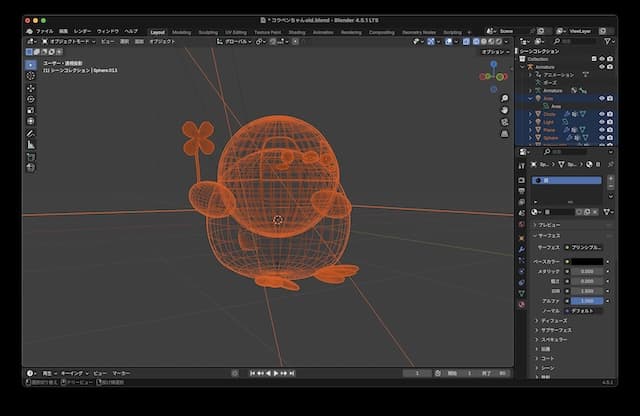Switch perspective/orthographic view with grid gizmo
640x416 pixels.
504,134
